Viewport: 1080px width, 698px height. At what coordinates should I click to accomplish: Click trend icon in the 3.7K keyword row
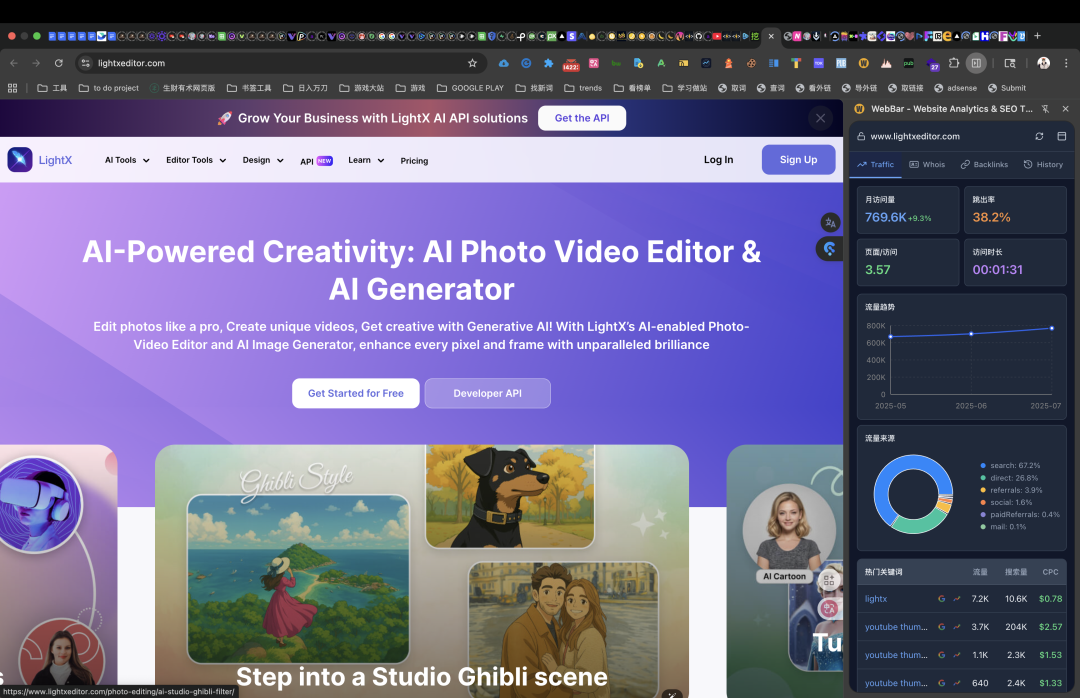click(957, 627)
